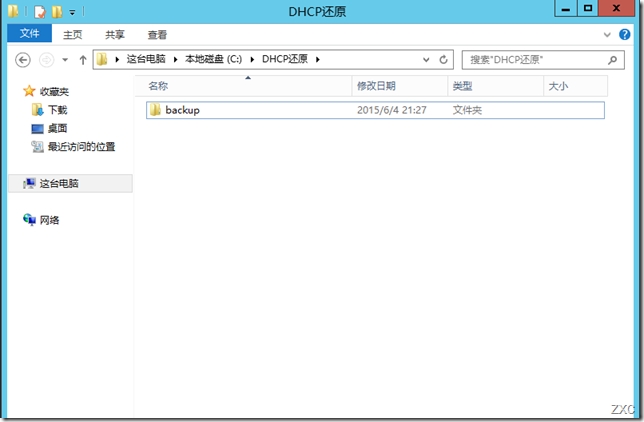This screenshot has height=422, width=644.
Task: Expand the arrow after DHCP还原 in path
Action: point(317,60)
